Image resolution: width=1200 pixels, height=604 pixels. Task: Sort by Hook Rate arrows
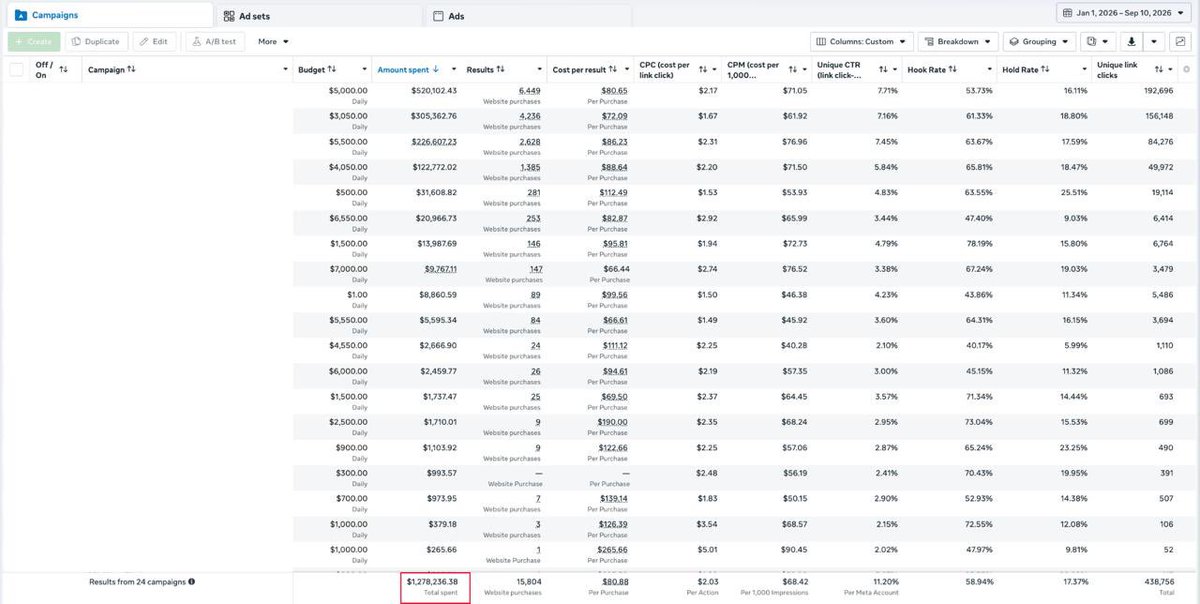click(x=953, y=69)
